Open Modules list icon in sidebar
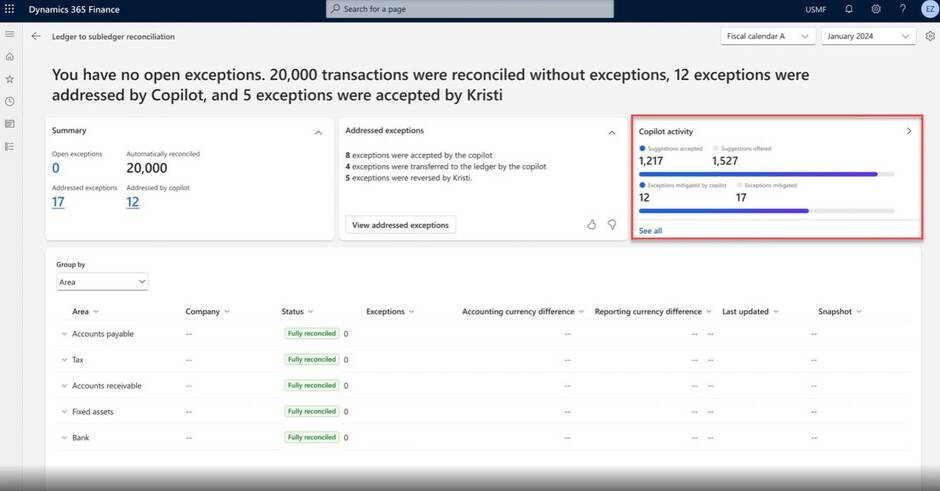 click(x=10, y=146)
